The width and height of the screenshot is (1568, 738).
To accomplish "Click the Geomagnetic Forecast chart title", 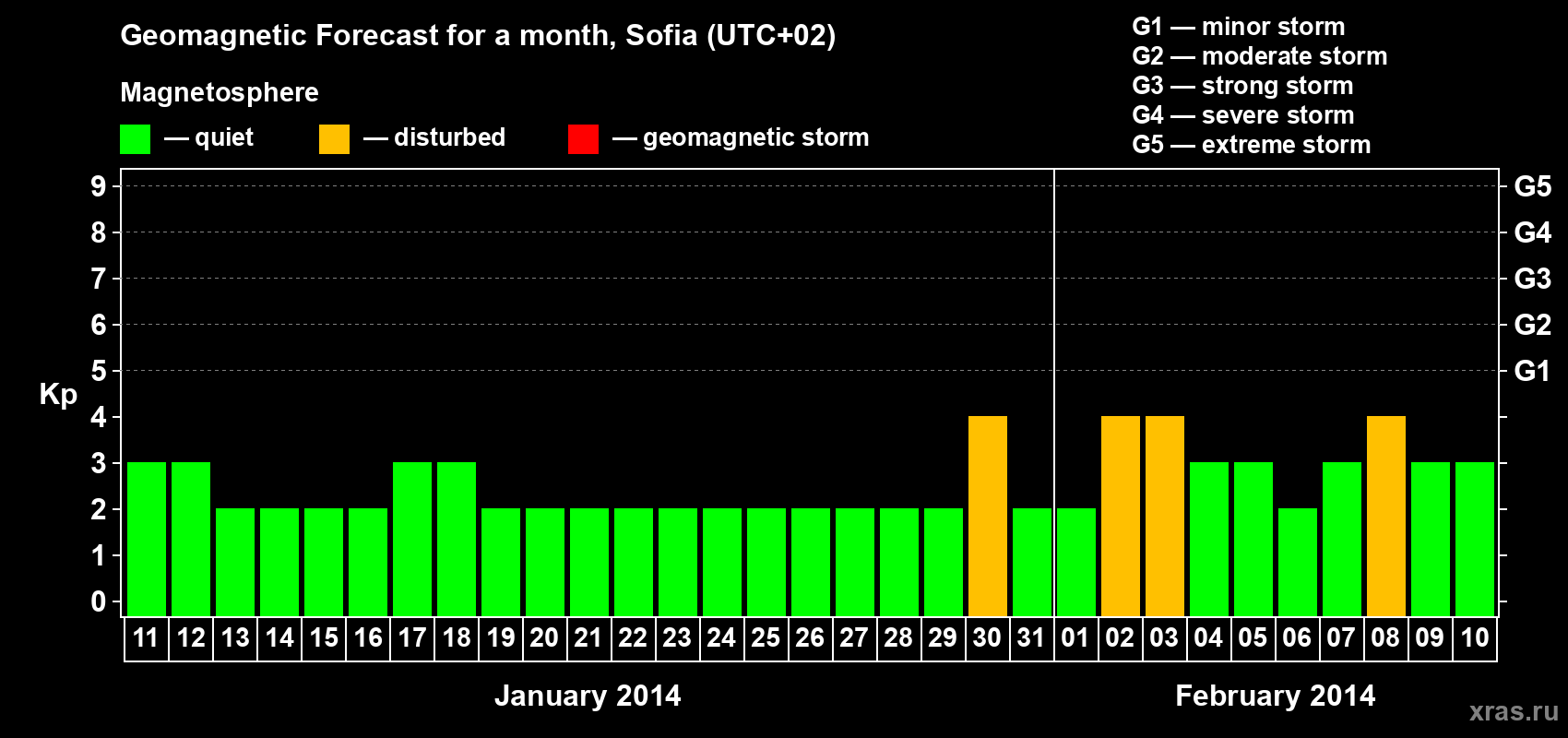I will point(478,36).
